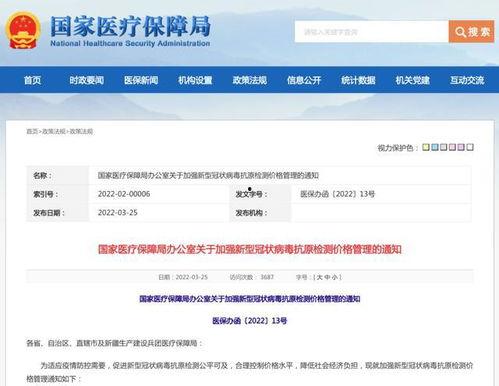This screenshot has height=386, width=499.
Task: Select the pink eye-protection color swatch
Action: (452, 147)
